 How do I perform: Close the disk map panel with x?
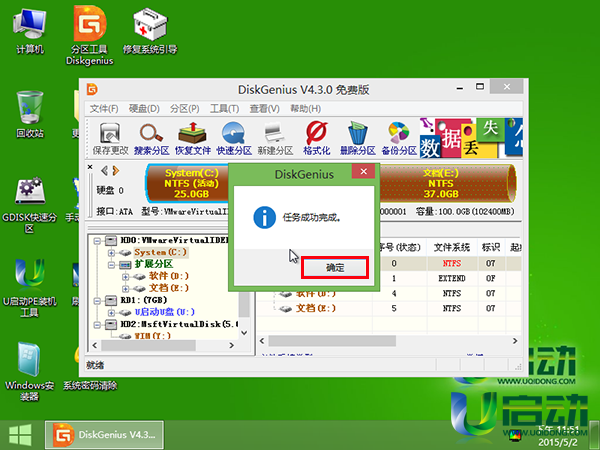tap(90, 167)
